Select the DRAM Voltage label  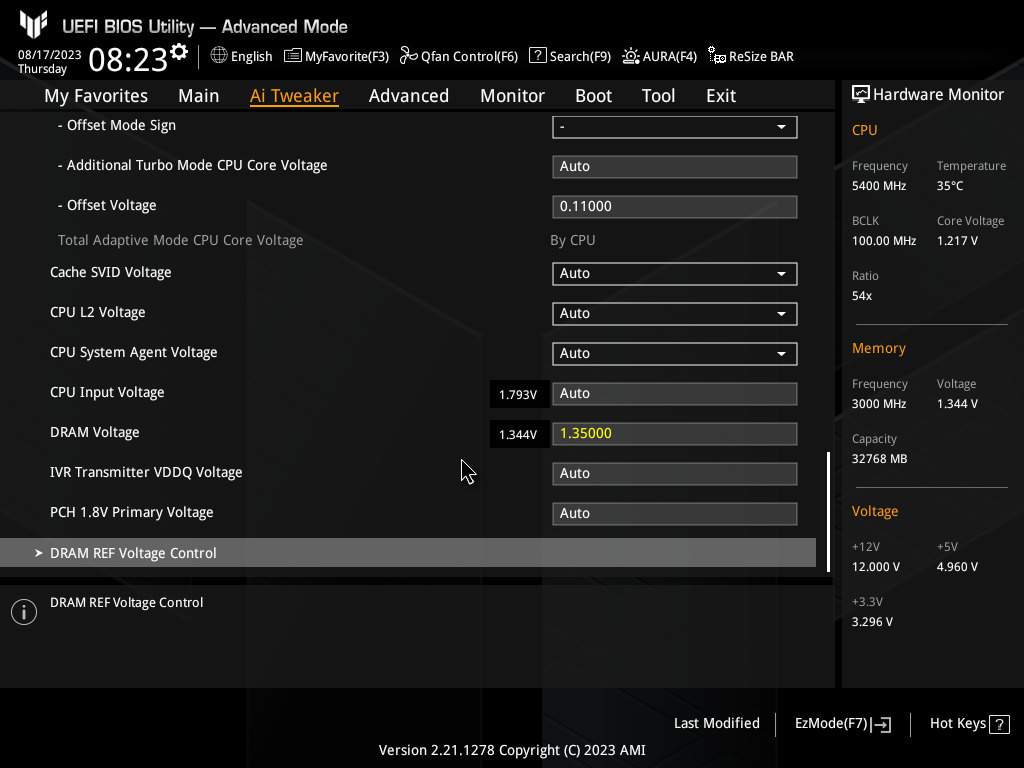(95, 432)
